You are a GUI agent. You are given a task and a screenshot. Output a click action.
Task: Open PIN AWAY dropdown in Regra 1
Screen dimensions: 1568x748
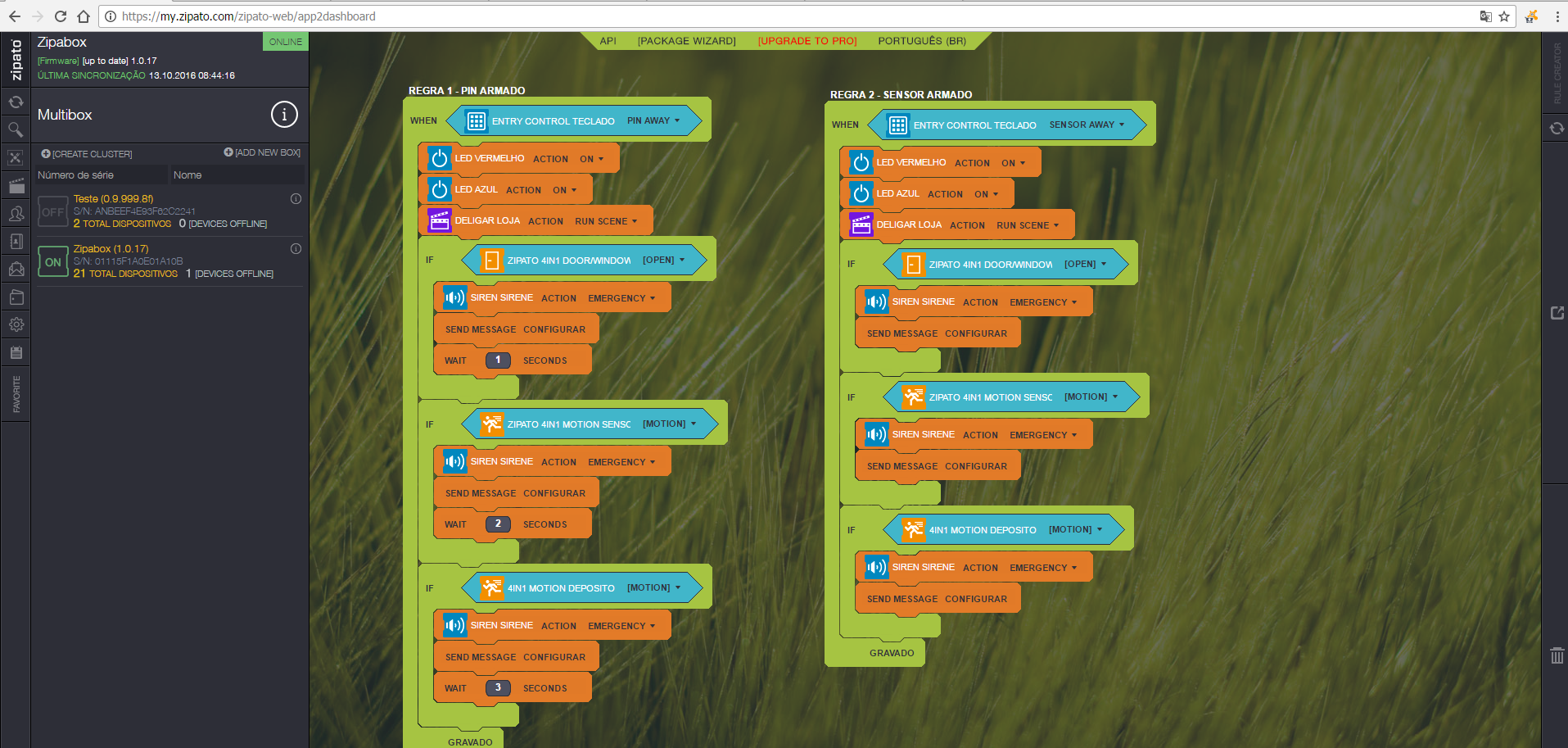tap(653, 120)
